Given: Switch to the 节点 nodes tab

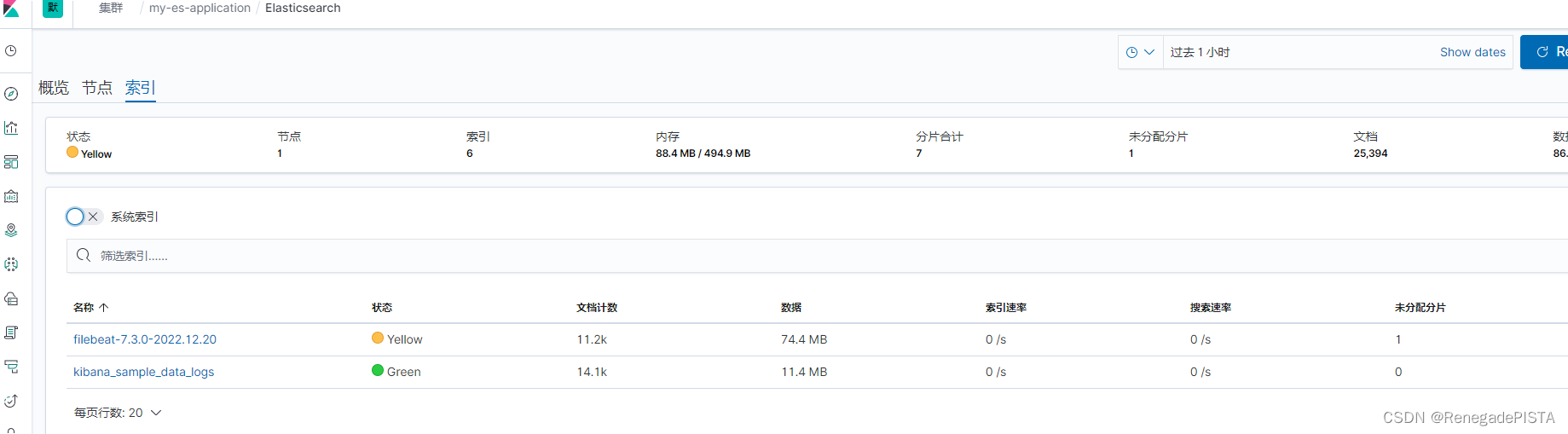Looking at the screenshot, I should tap(97, 88).
